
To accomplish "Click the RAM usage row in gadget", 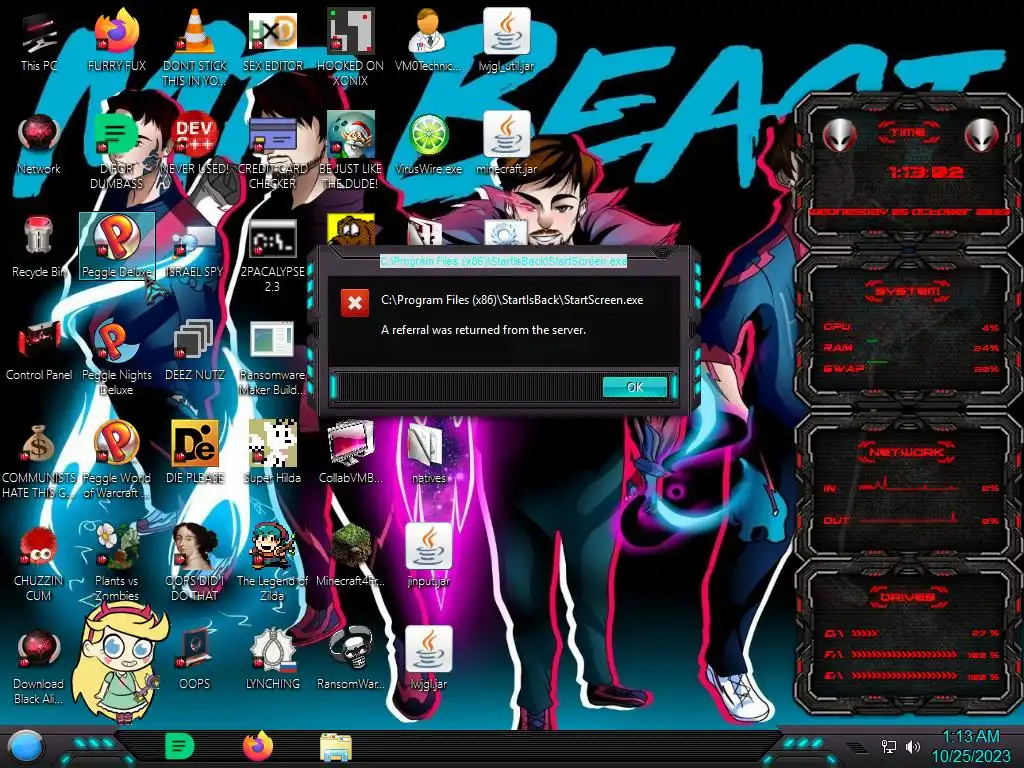I will (x=911, y=348).
